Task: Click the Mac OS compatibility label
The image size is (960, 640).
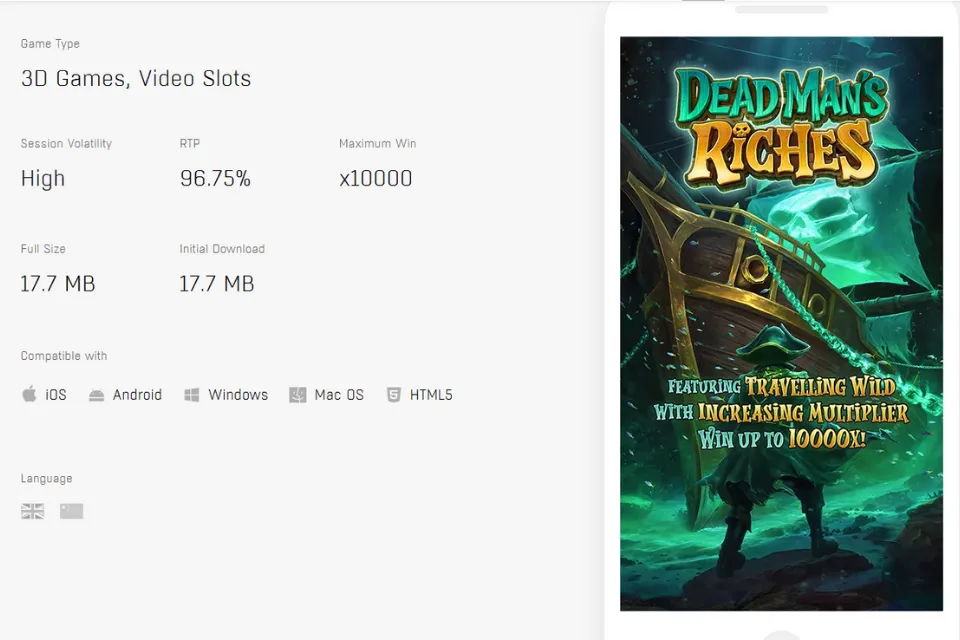Action: (x=339, y=395)
